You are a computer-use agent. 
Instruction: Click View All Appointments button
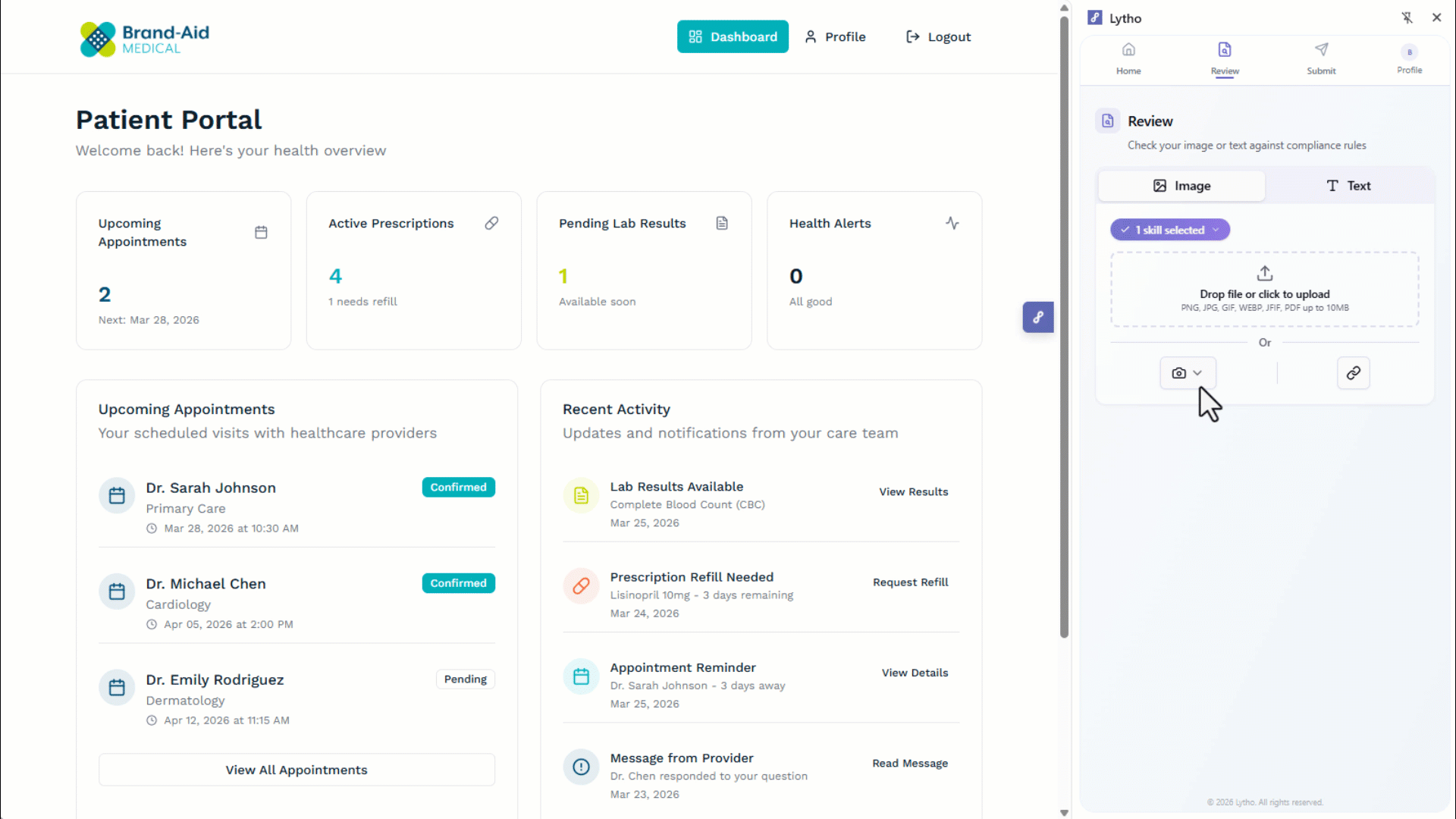(297, 770)
